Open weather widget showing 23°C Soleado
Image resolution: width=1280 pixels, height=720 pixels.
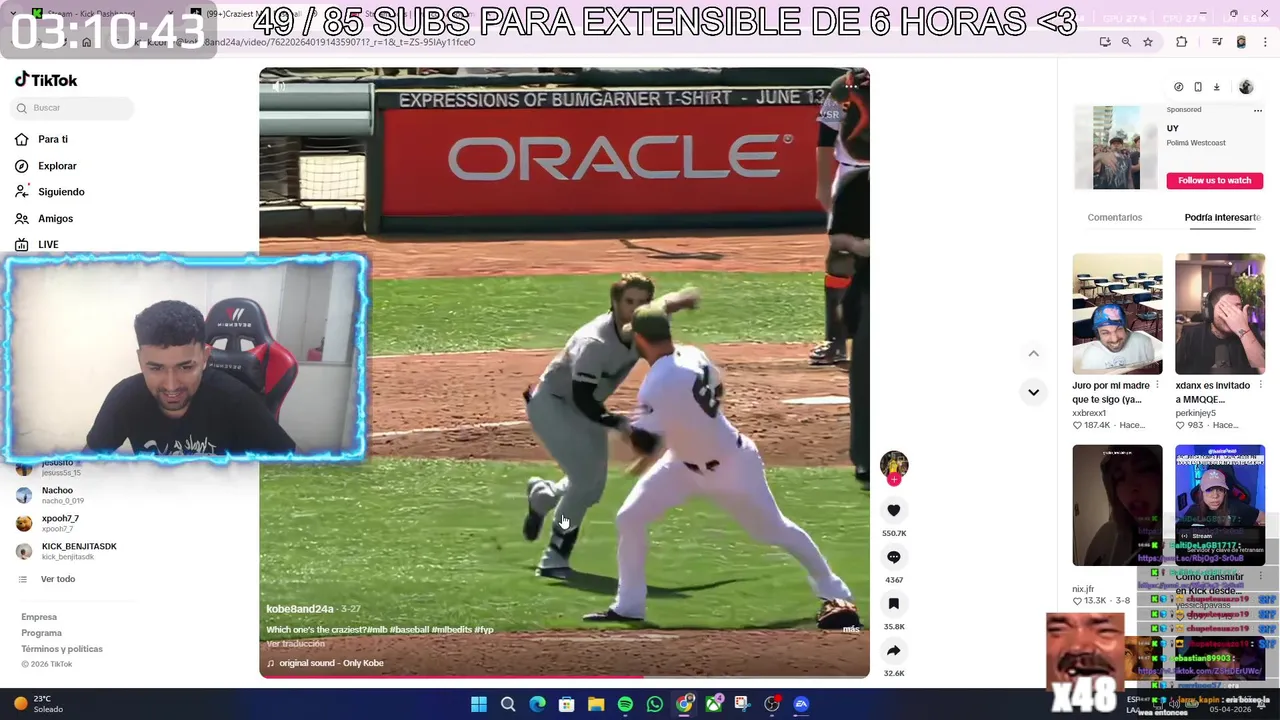[x=40, y=704]
